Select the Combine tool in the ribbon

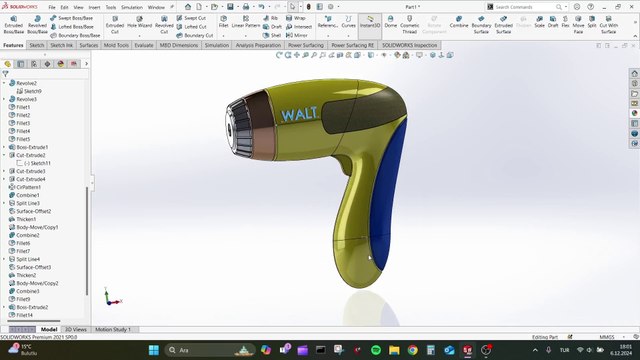459,22
